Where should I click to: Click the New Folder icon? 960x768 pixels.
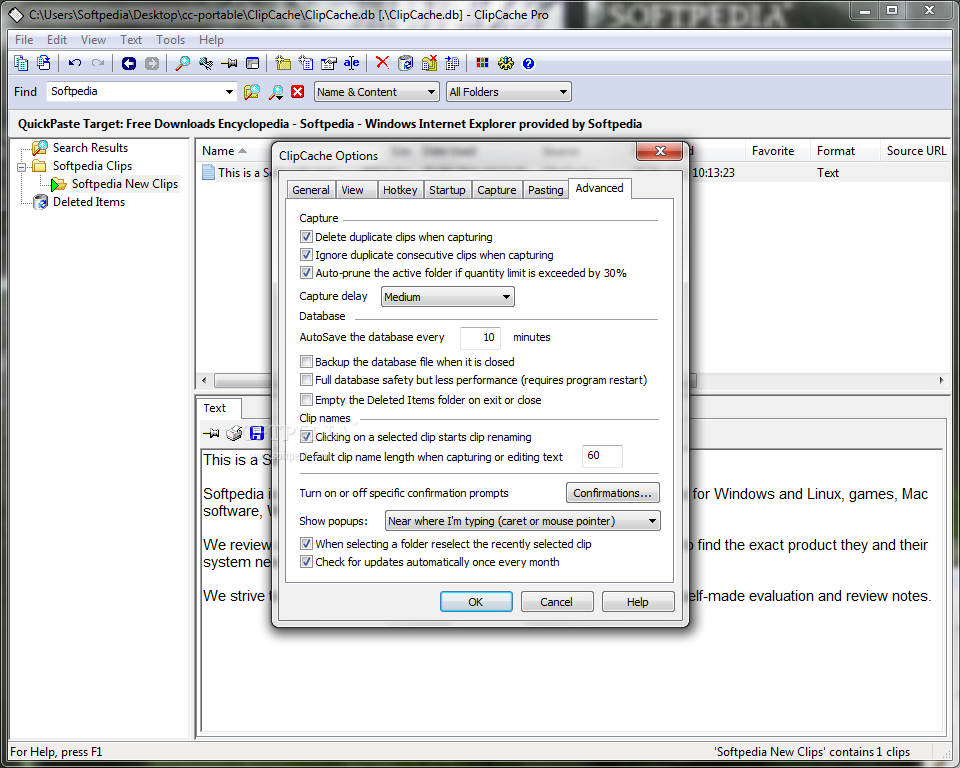point(283,63)
